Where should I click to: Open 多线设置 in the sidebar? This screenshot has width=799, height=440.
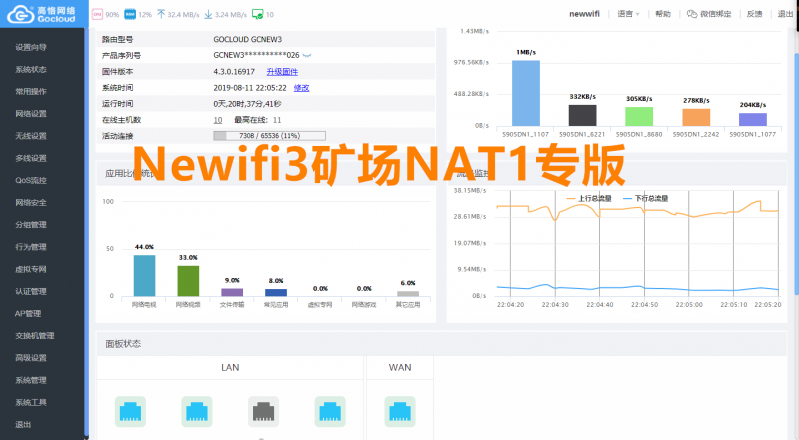tap(31, 158)
